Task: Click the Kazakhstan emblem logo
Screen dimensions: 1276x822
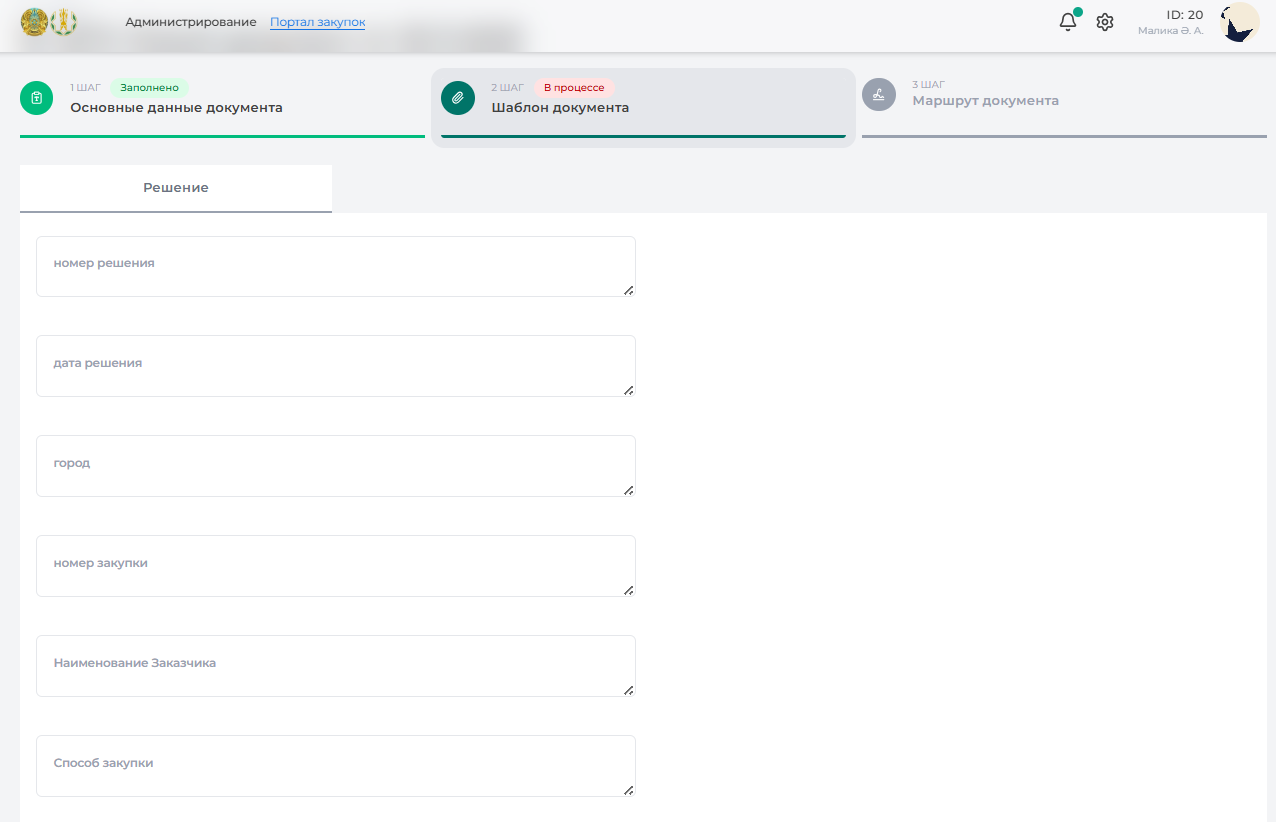Action: tap(34, 21)
